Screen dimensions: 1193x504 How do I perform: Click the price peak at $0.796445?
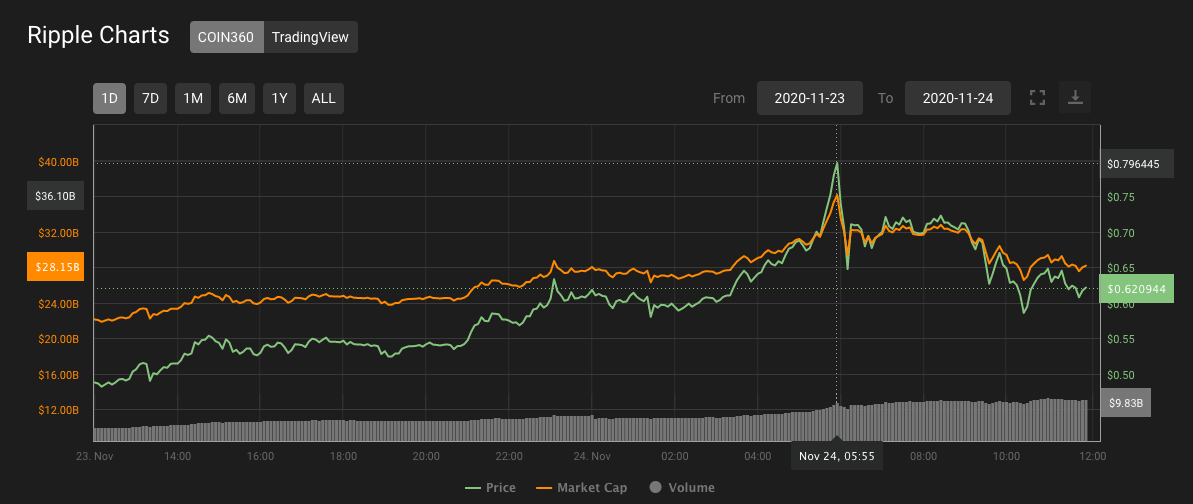pyautogui.click(x=837, y=163)
